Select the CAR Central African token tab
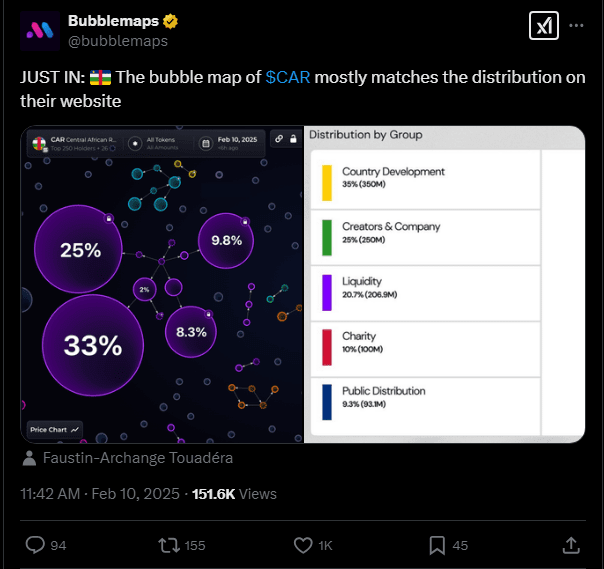This screenshot has width=604, height=569. [76, 143]
